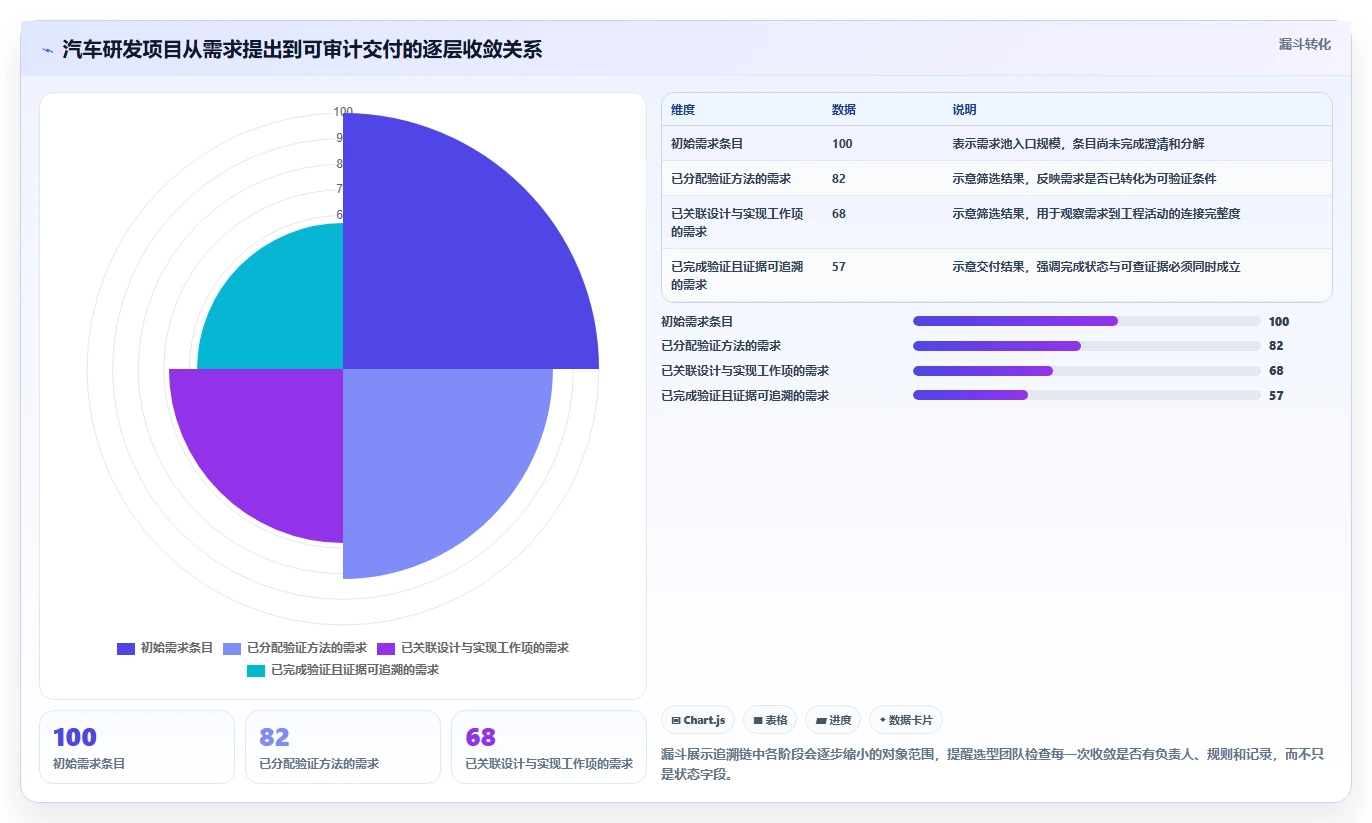Toggle 已分配验证方法的需求 legend item
The width and height of the screenshot is (1372, 823).
click(x=295, y=648)
